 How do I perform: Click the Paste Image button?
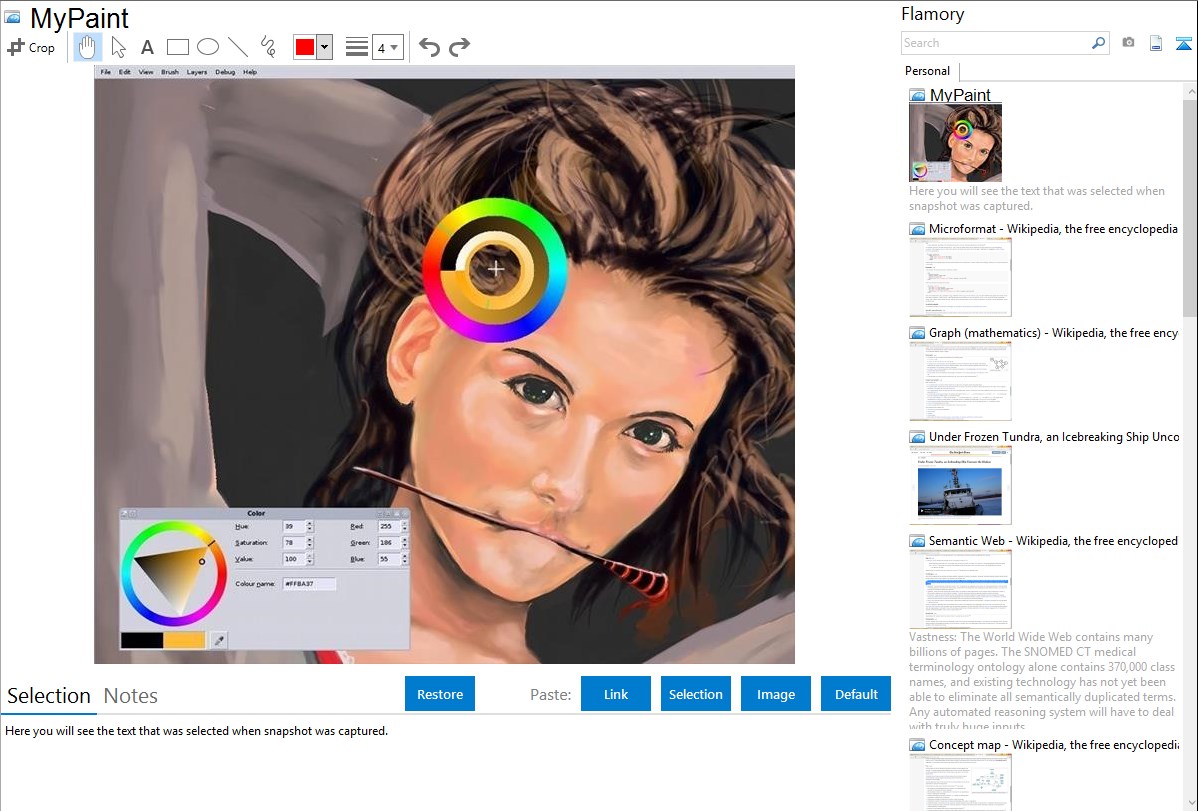tap(775, 694)
